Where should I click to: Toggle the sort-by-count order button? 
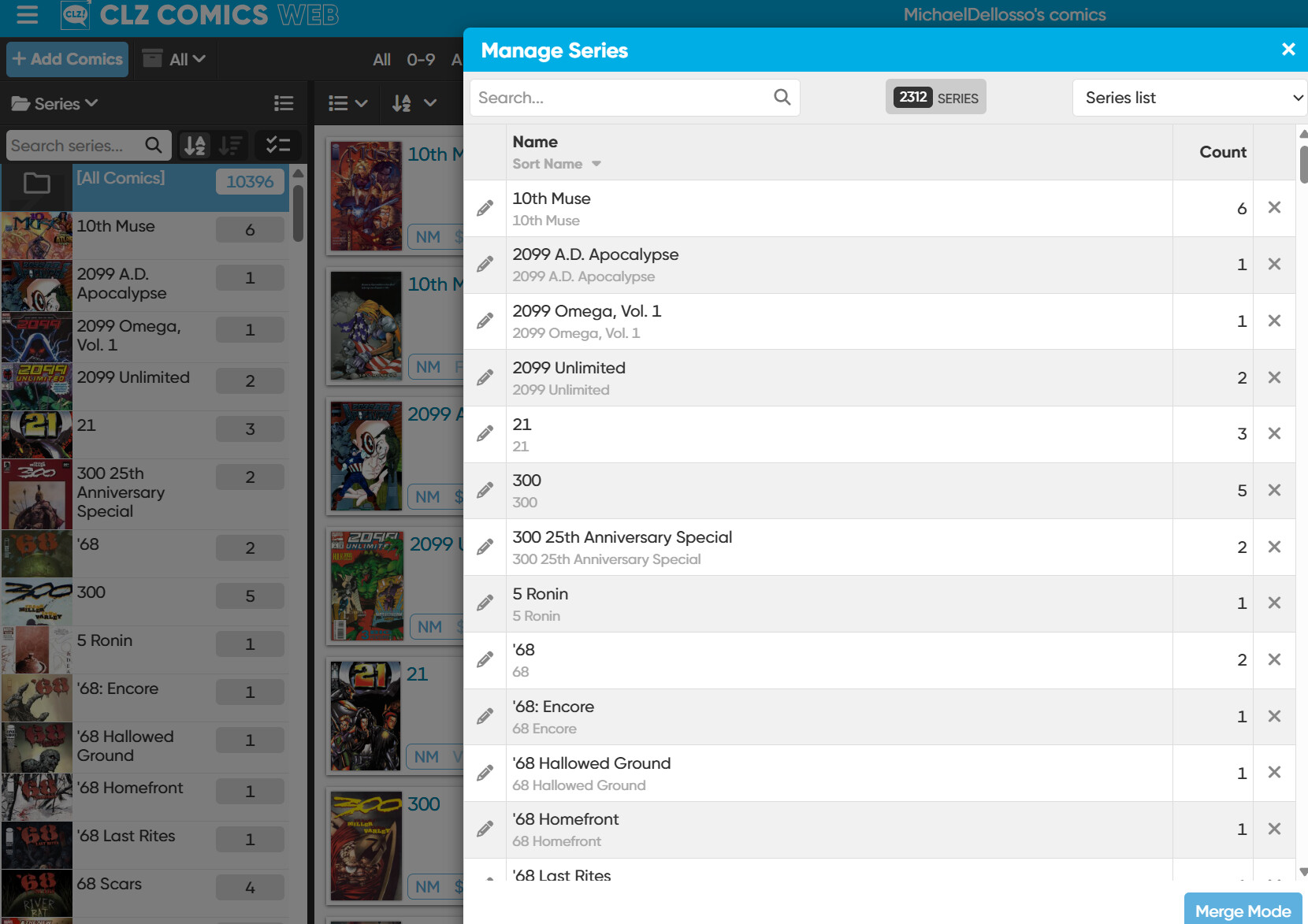[x=231, y=146]
